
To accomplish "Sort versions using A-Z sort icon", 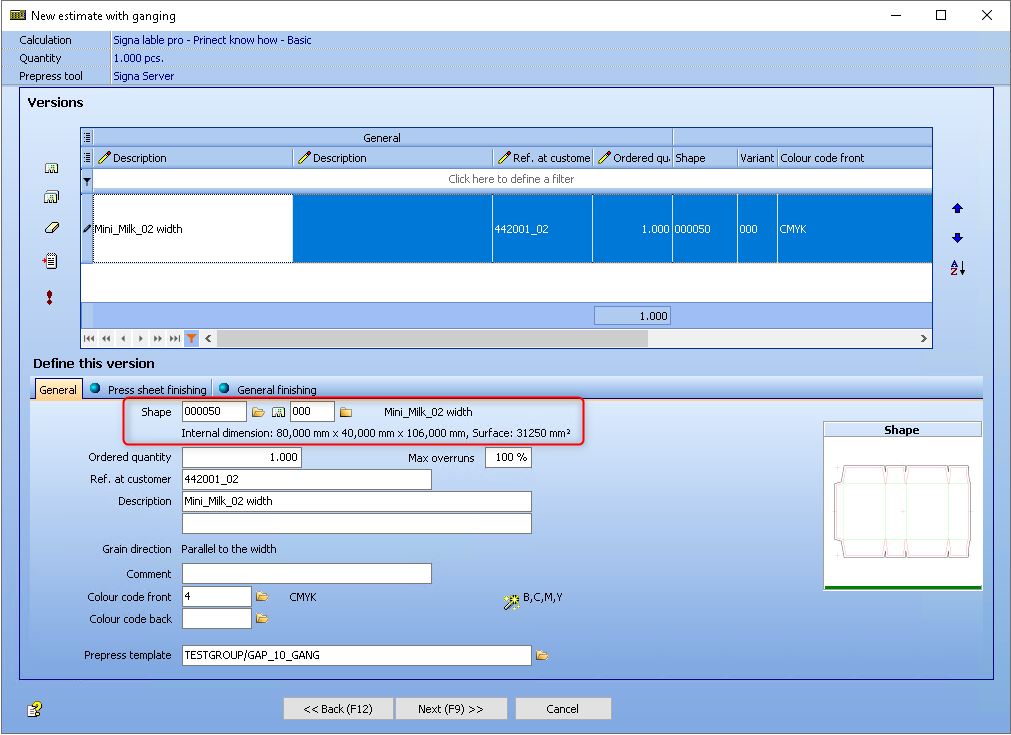I will (x=957, y=268).
